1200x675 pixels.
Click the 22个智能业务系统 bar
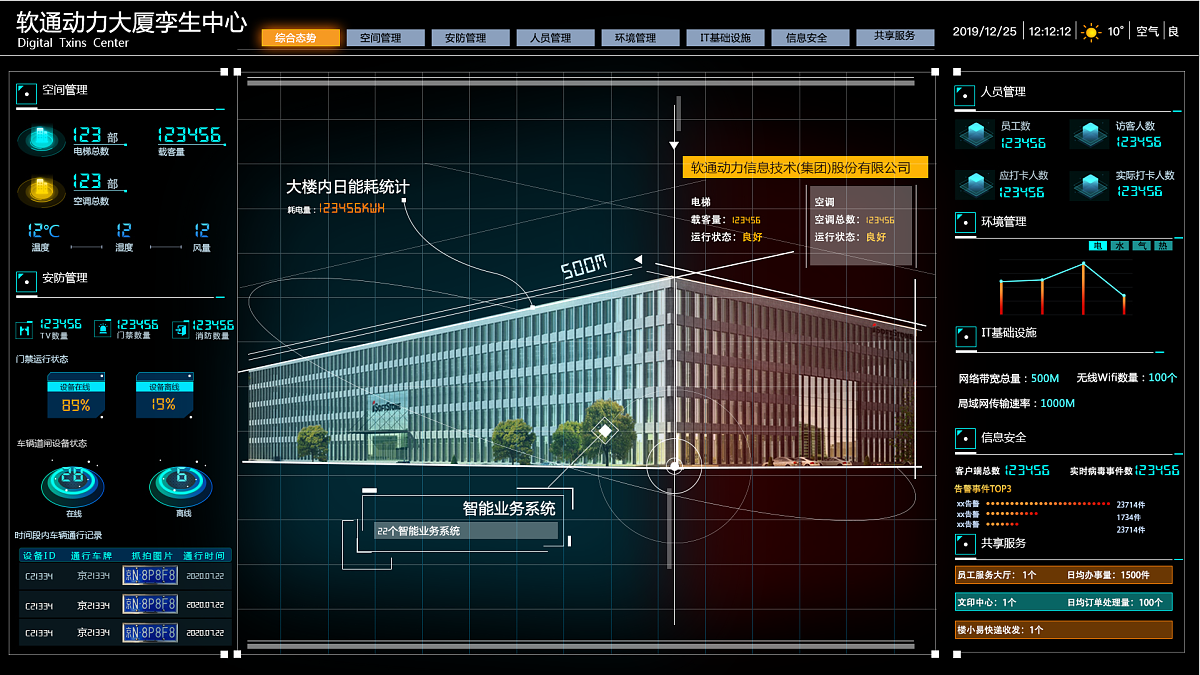(x=465, y=531)
